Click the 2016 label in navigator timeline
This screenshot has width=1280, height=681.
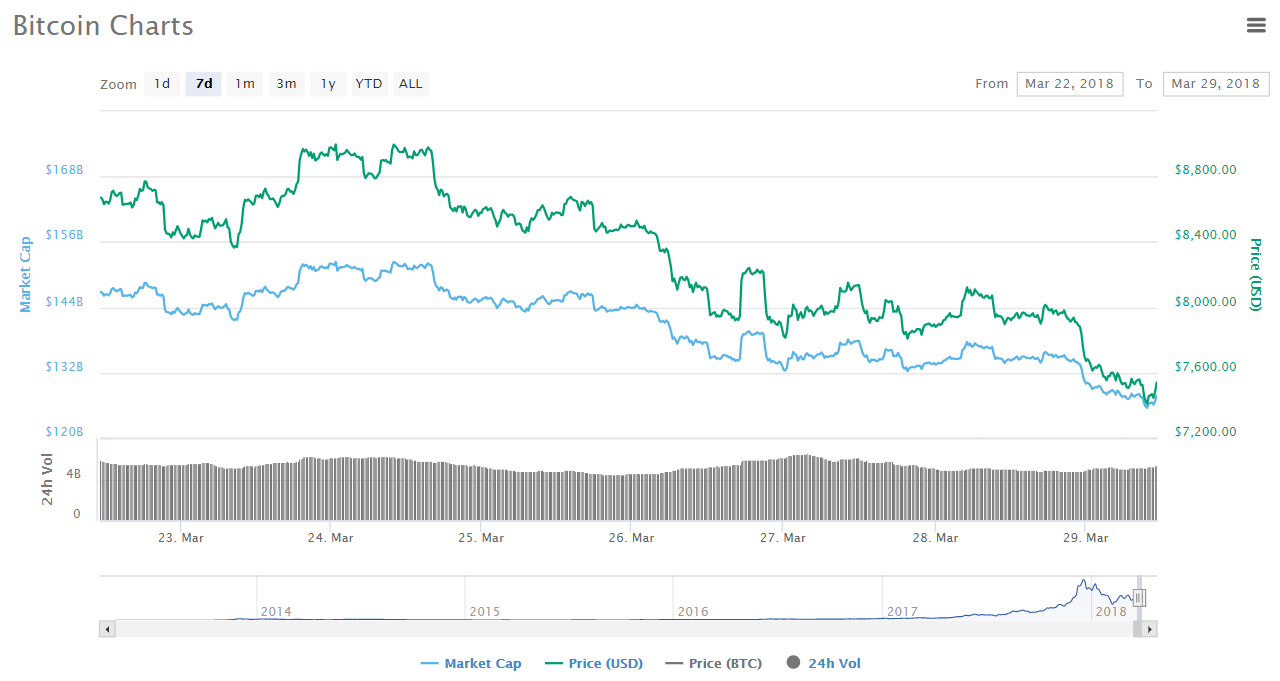click(693, 611)
